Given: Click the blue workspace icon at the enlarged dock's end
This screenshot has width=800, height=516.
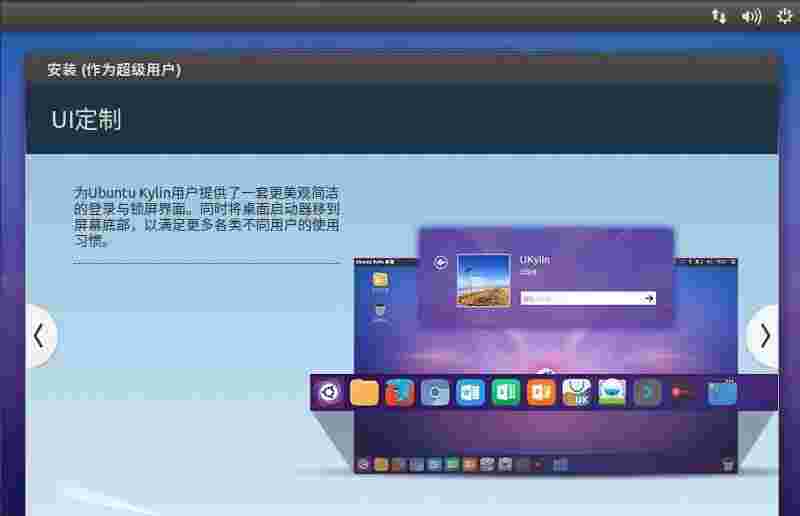Looking at the screenshot, I should click(x=722, y=392).
